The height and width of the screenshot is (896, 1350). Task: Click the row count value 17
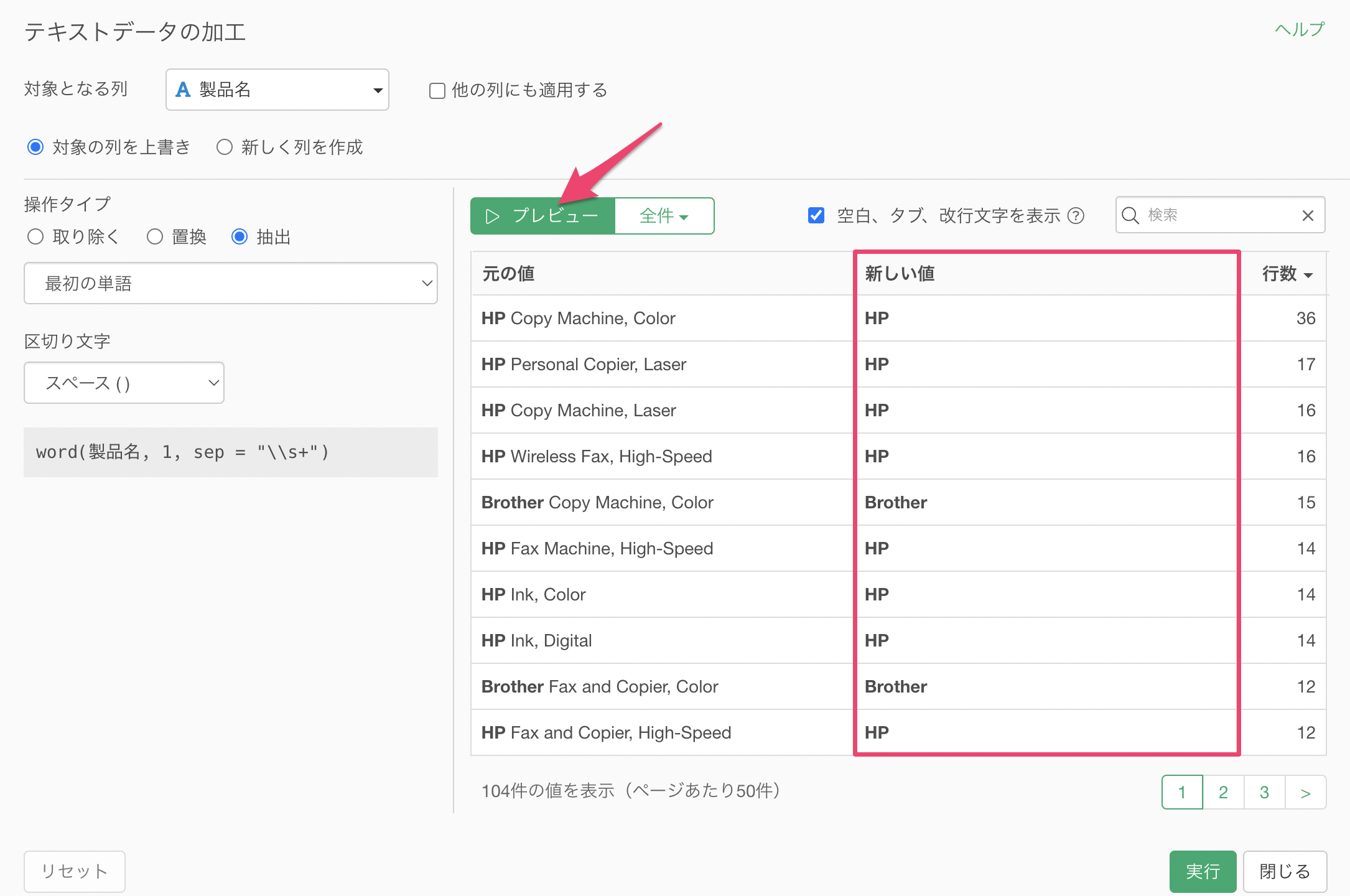point(1306,365)
